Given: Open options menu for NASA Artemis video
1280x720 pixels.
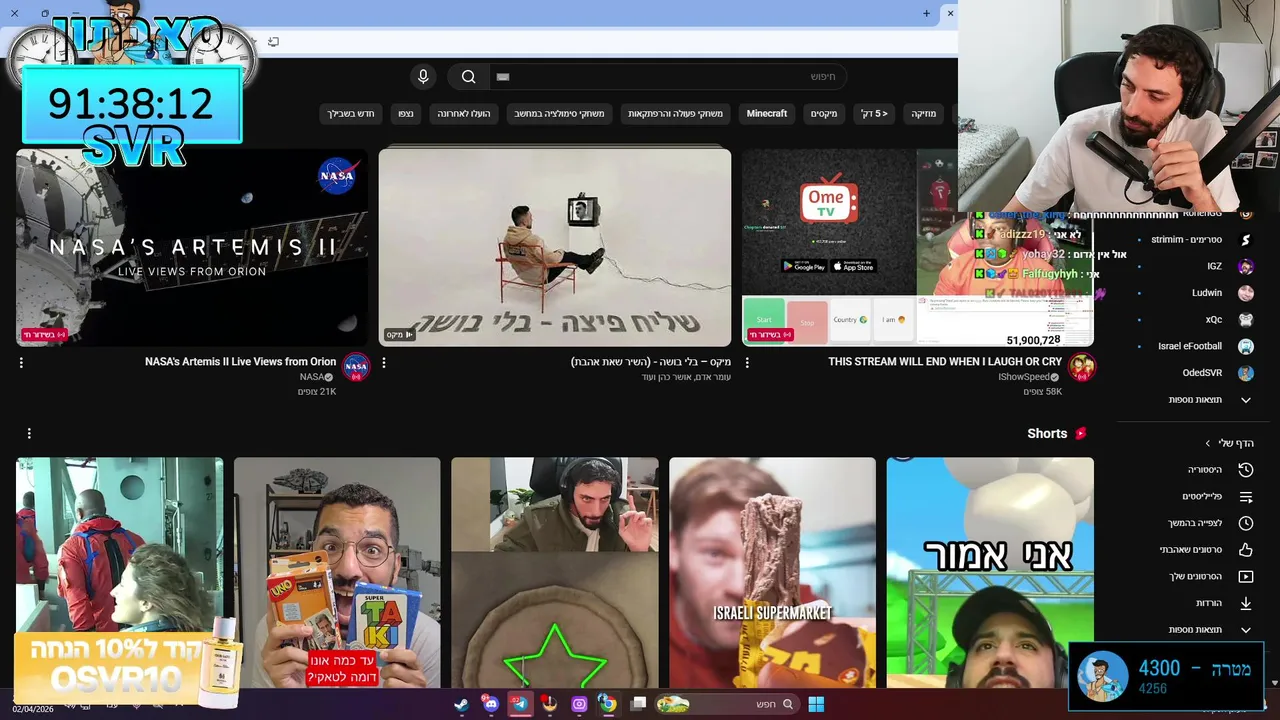Looking at the screenshot, I should click(21, 363).
